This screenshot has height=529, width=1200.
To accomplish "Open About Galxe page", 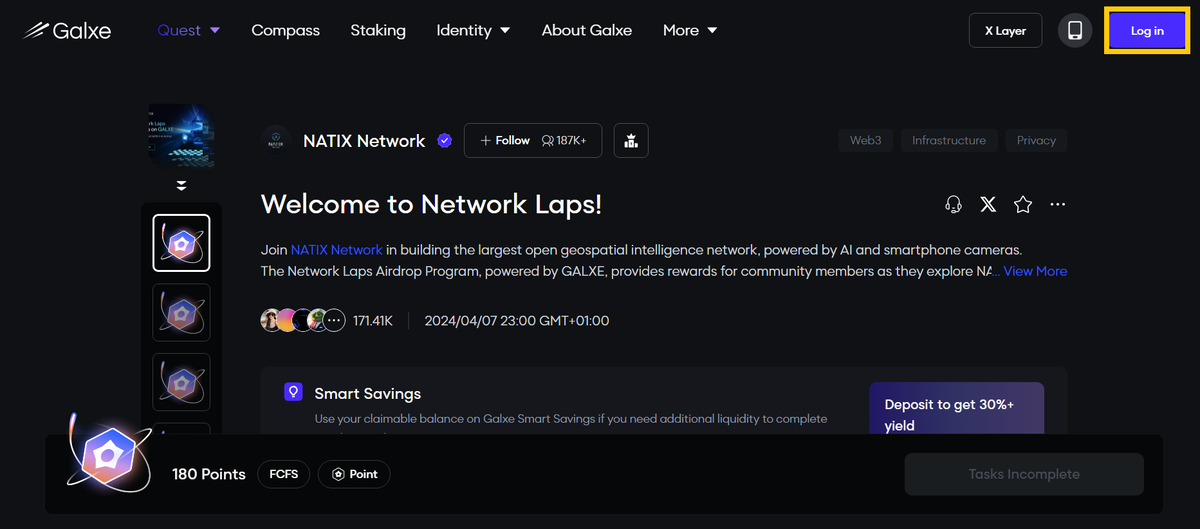I will click(x=587, y=30).
